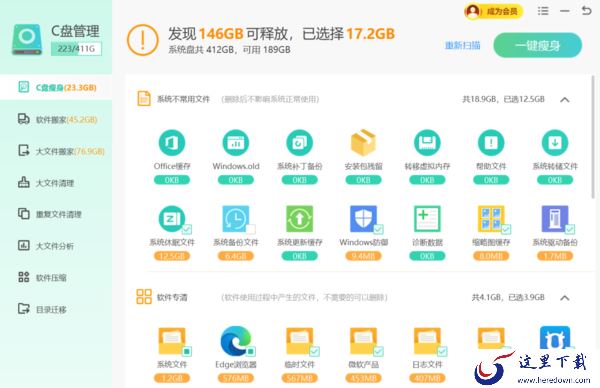Open 大文件分析 in sidebar
The height and width of the screenshot is (388, 600).
coord(56,246)
